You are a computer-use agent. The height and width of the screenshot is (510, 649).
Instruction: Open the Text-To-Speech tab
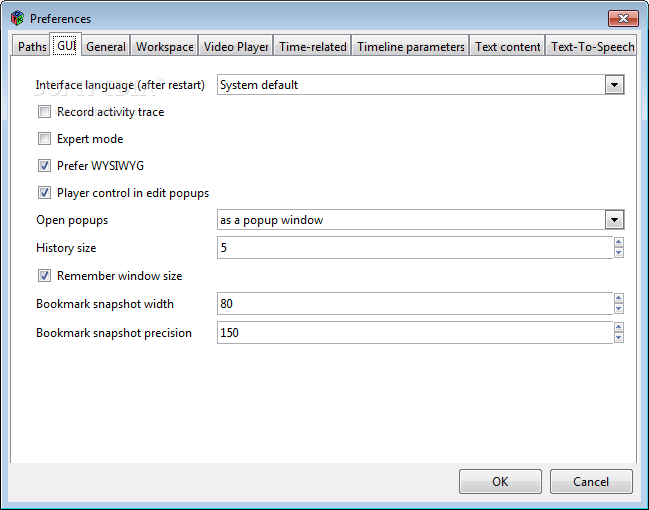[x=592, y=46]
